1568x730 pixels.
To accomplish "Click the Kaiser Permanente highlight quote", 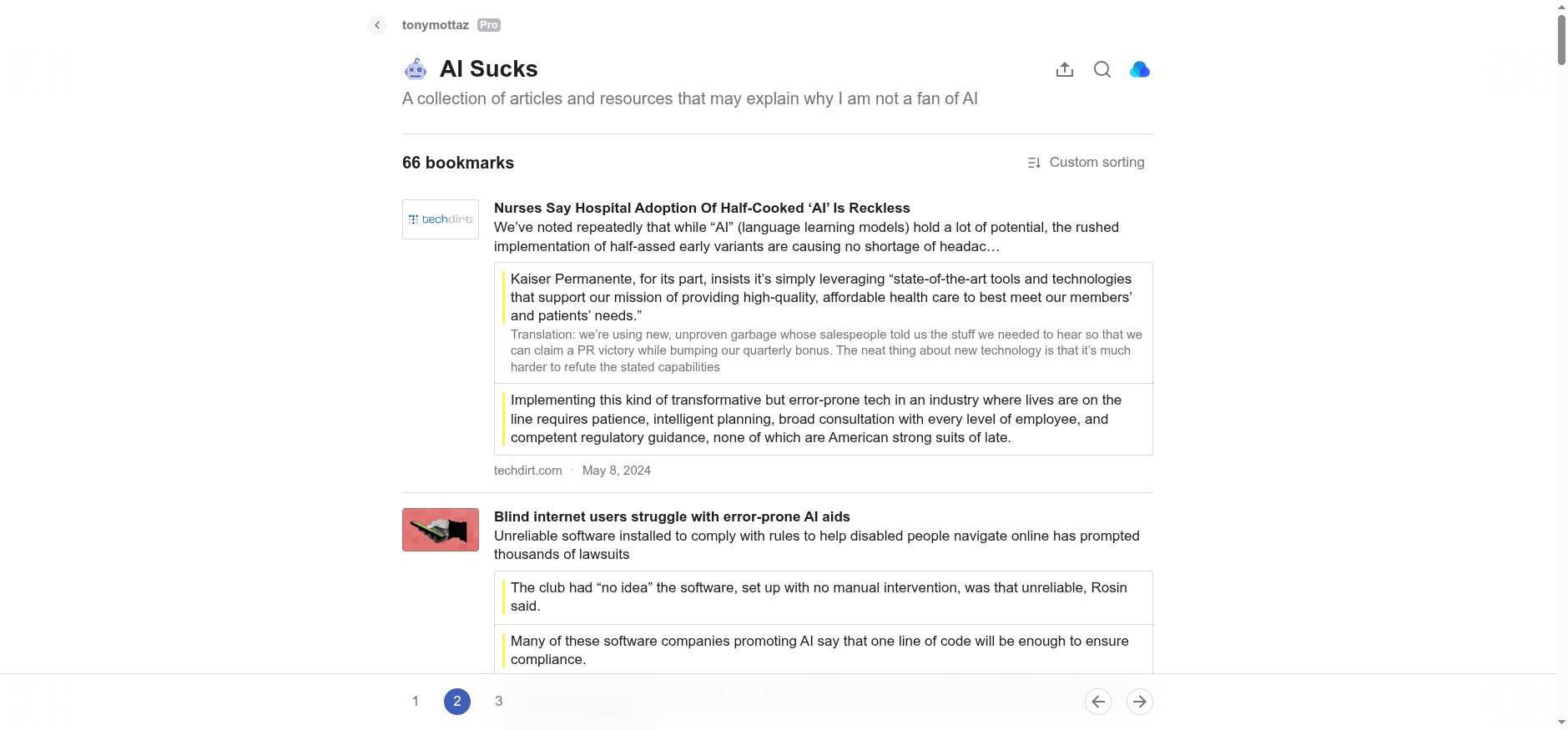I will coord(822,297).
